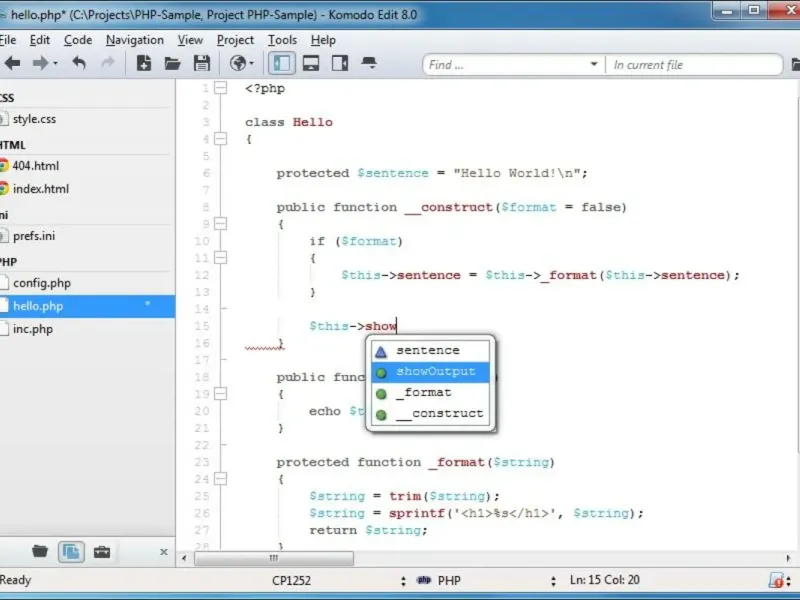Open config.php in the file list
The width and height of the screenshot is (800, 600).
tap(41, 283)
